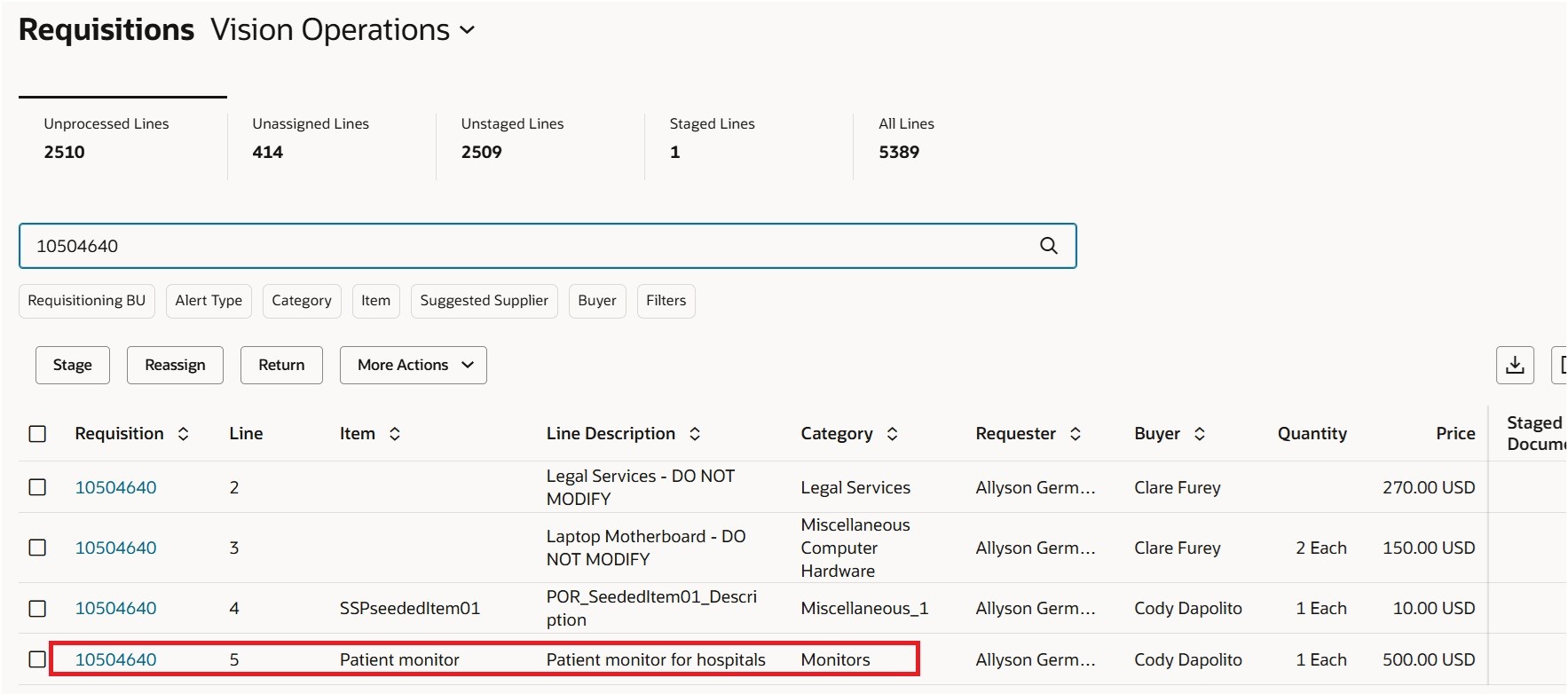
Task: Open requisition 10504640 link on line 3
Action: point(115,548)
